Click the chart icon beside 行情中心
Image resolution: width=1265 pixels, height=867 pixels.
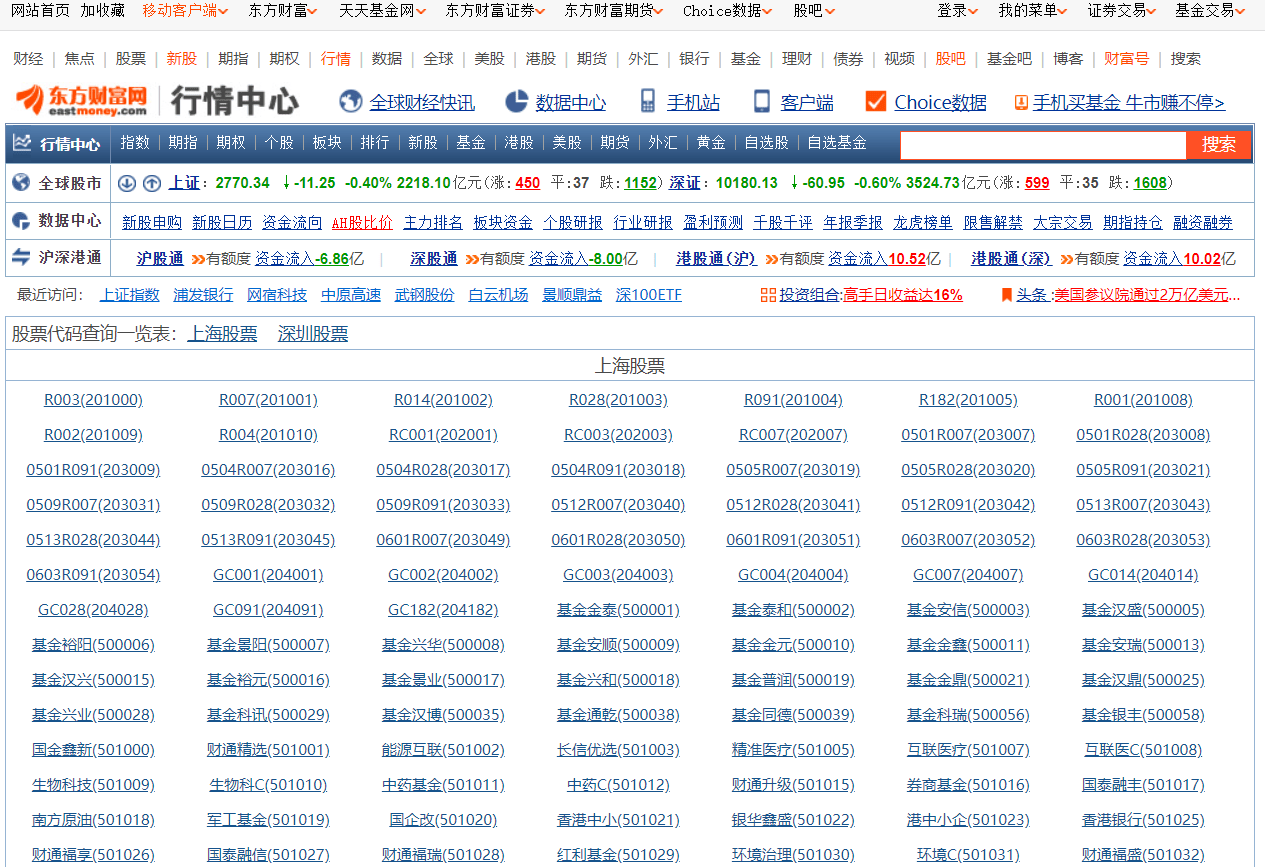coord(22,143)
